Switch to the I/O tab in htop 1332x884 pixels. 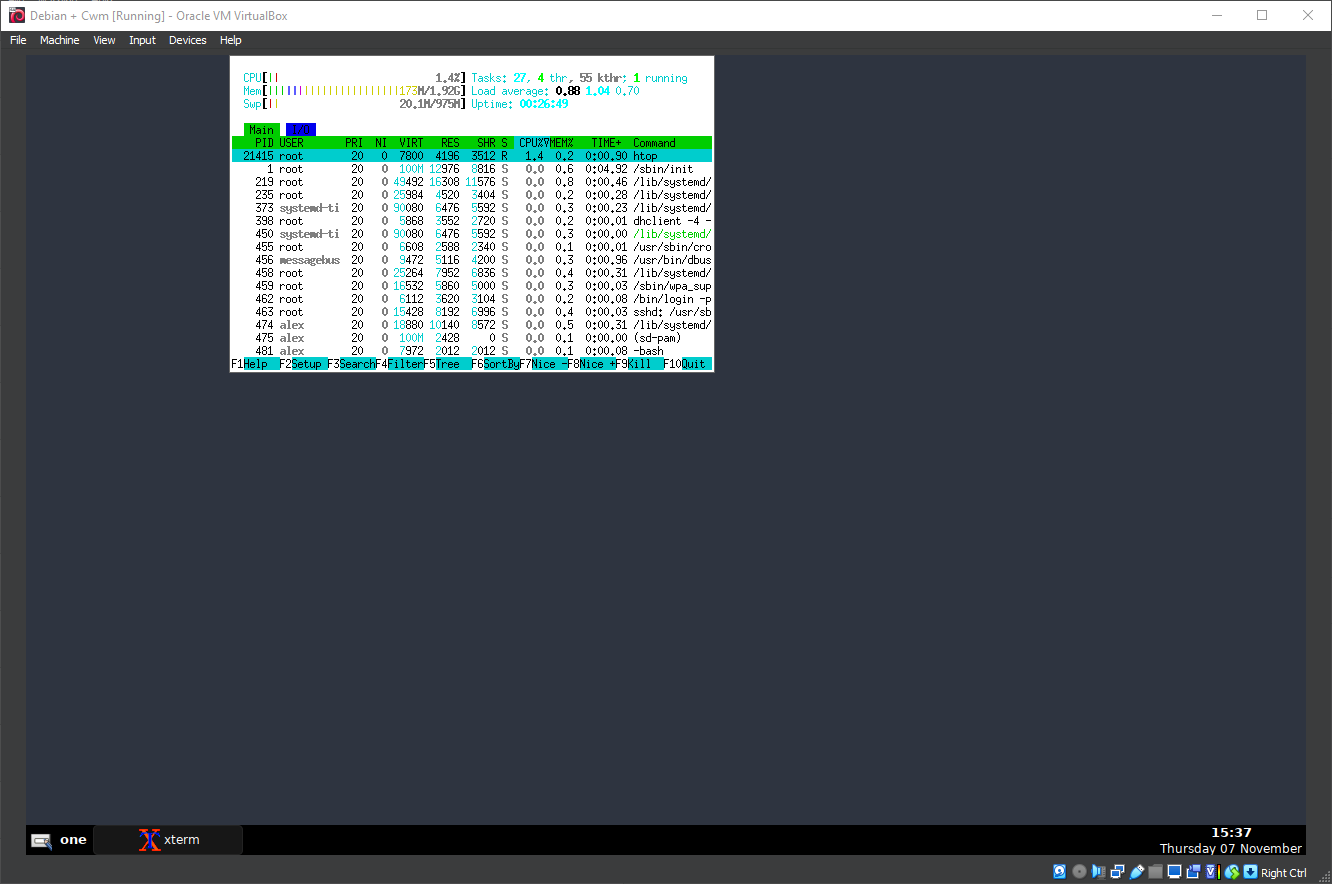coord(300,130)
